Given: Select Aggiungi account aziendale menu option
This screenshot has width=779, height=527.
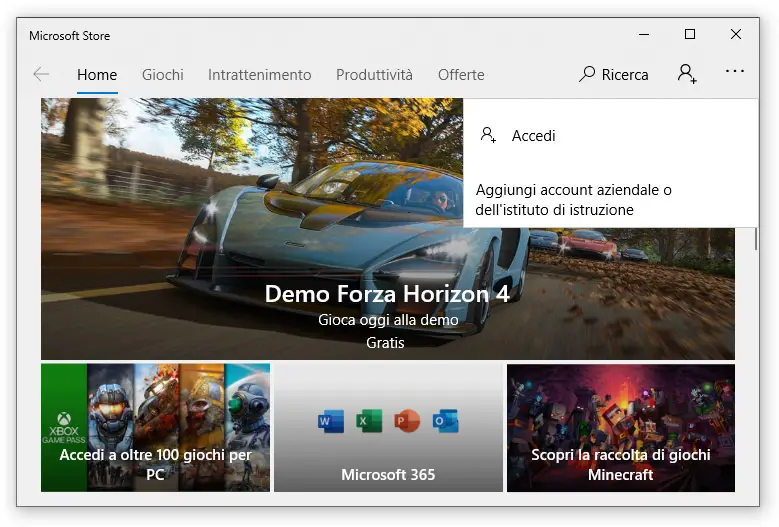Looking at the screenshot, I should pos(573,199).
